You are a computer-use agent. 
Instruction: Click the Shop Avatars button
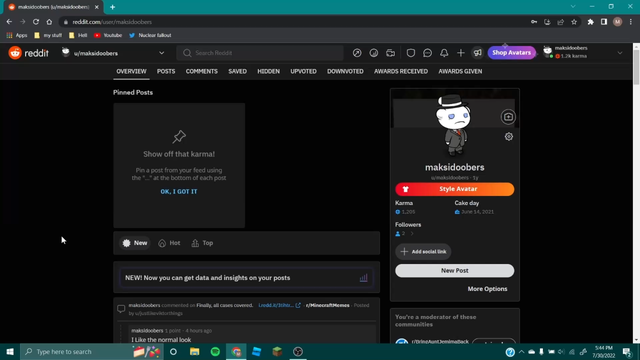[511, 53]
